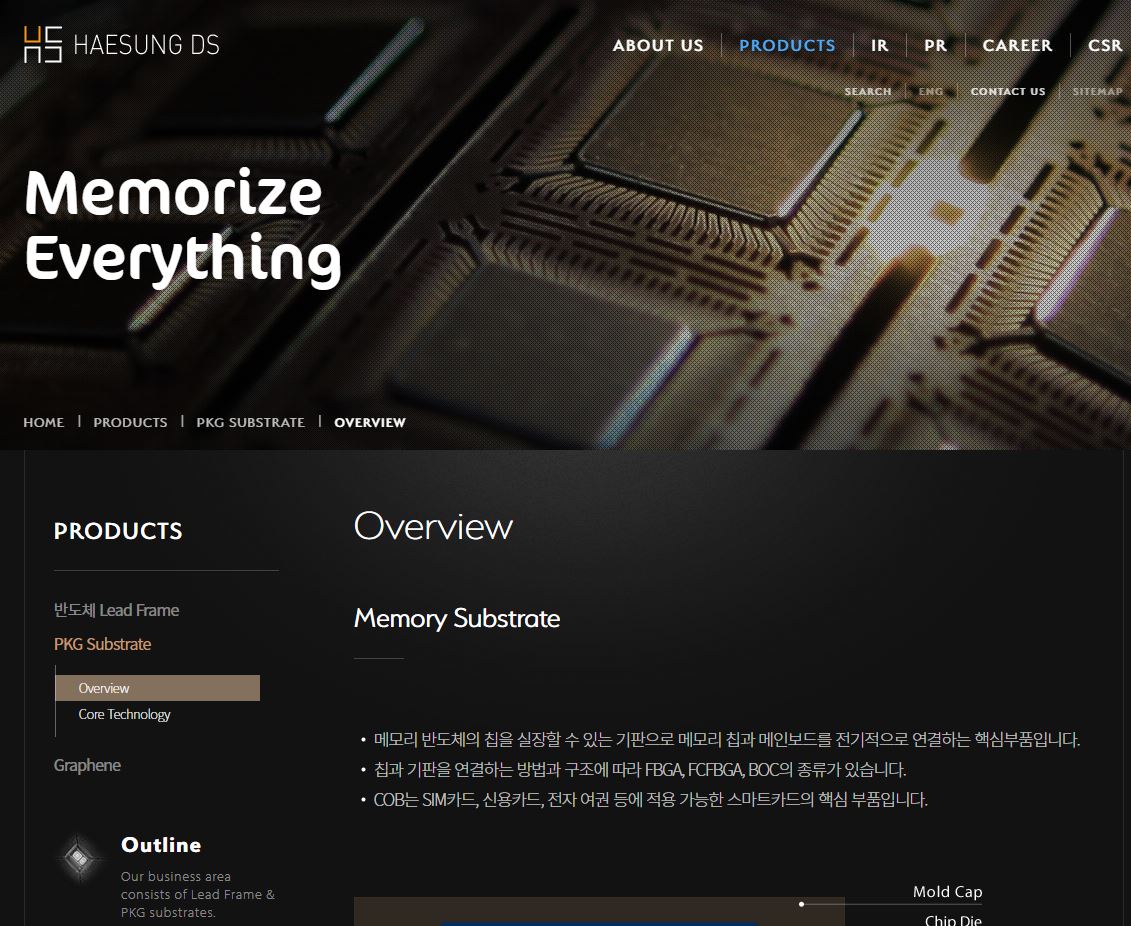1131x926 pixels.
Task: Open the CAREER menu
Action: pyautogui.click(x=1017, y=45)
